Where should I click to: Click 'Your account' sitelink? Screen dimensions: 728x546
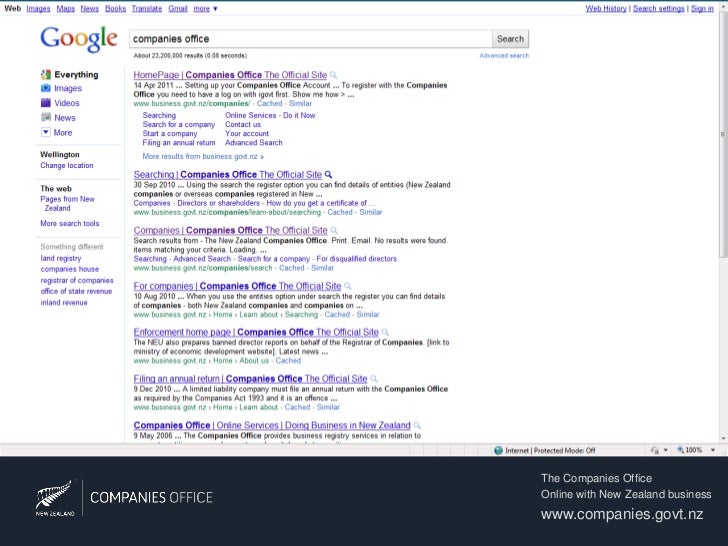pos(247,133)
